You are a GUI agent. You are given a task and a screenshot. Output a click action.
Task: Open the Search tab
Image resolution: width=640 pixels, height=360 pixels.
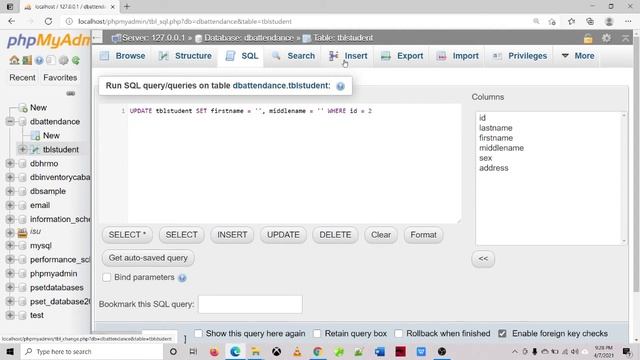pyautogui.click(x=293, y=56)
